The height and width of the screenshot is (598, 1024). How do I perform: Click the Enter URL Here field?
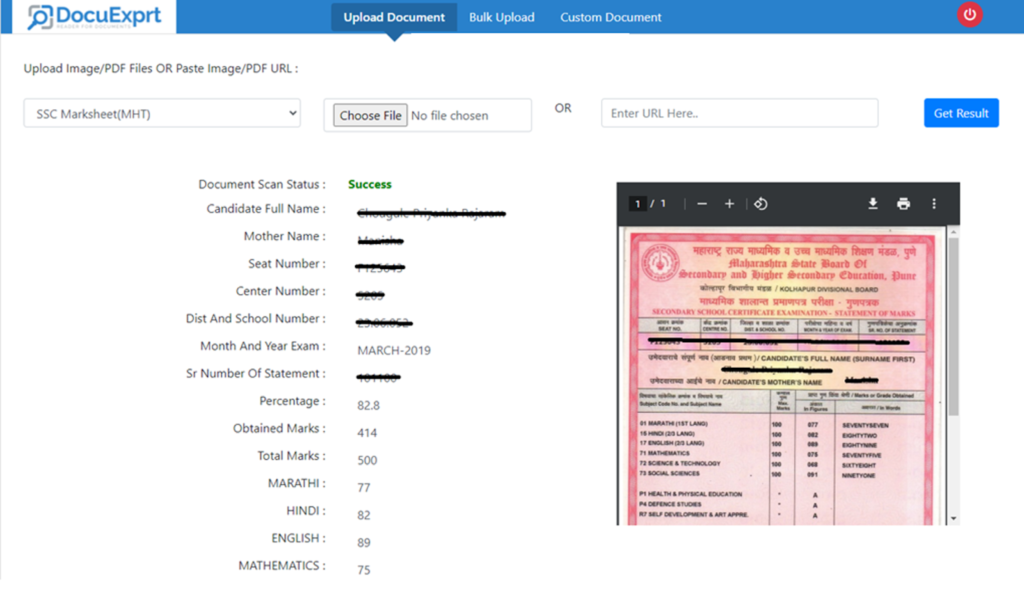tap(738, 113)
